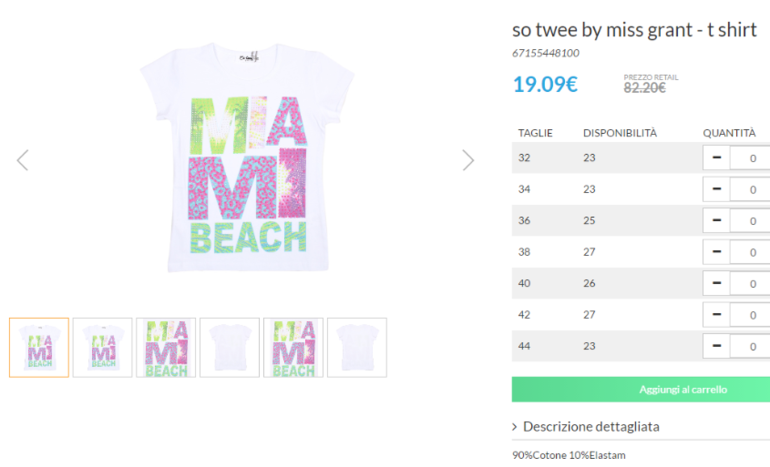770x467 pixels.
Task: Show fourth thumbnail of shirt back
Action: click(229, 348)
